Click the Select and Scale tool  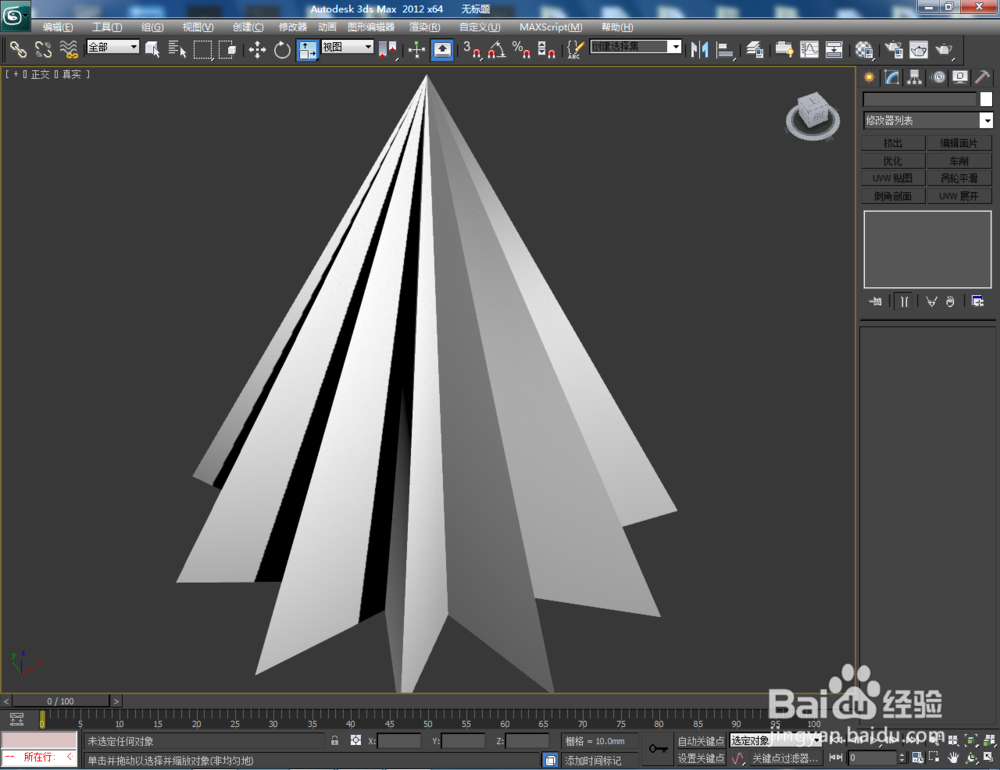tap(307, 50)
